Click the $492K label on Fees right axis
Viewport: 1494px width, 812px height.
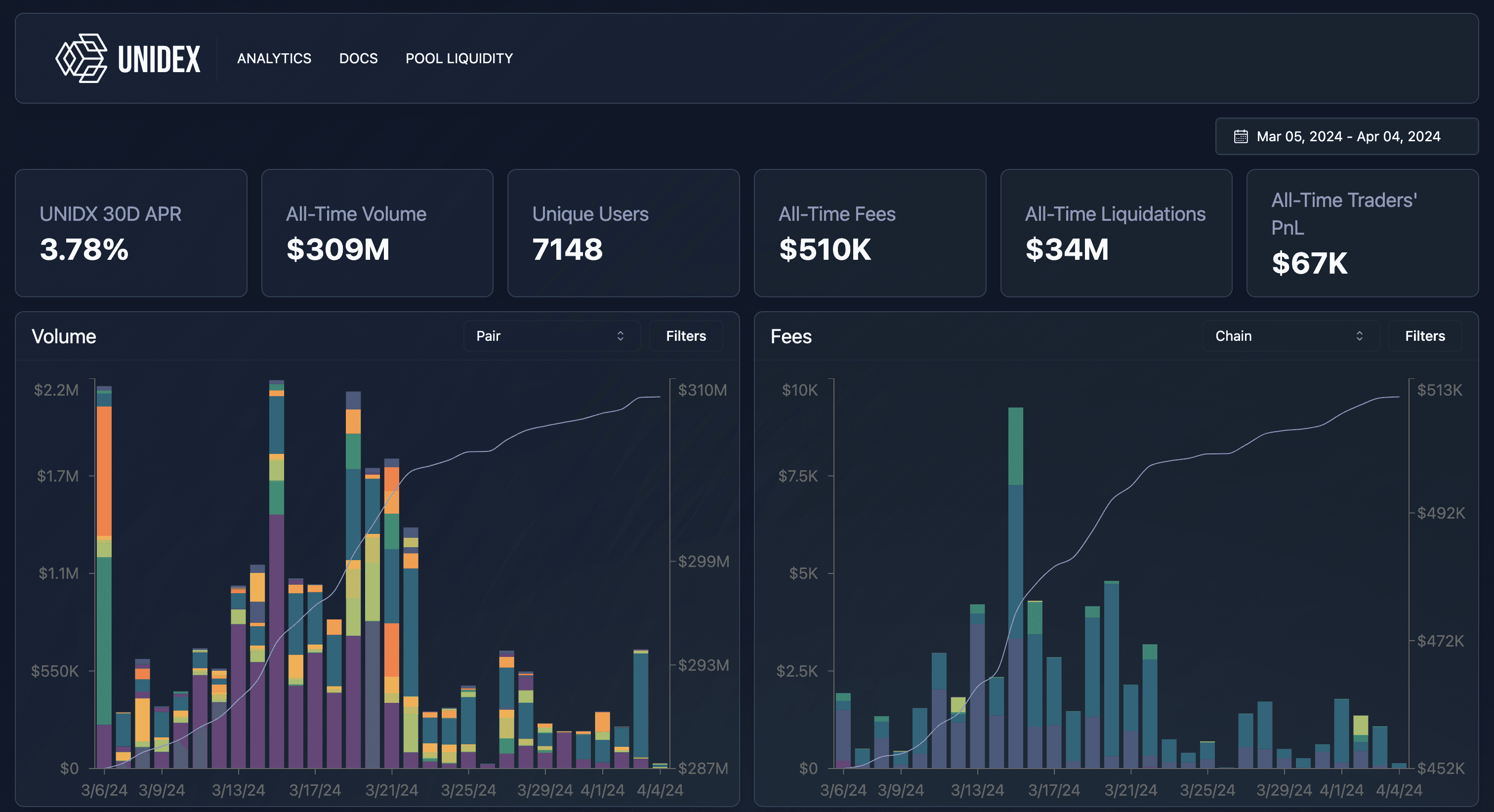tap(1441, 513)
